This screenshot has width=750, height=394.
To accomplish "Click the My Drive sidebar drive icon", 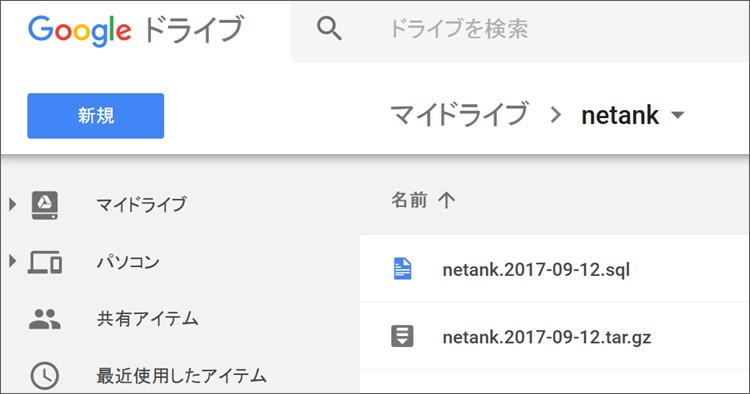I will [45, 205].
